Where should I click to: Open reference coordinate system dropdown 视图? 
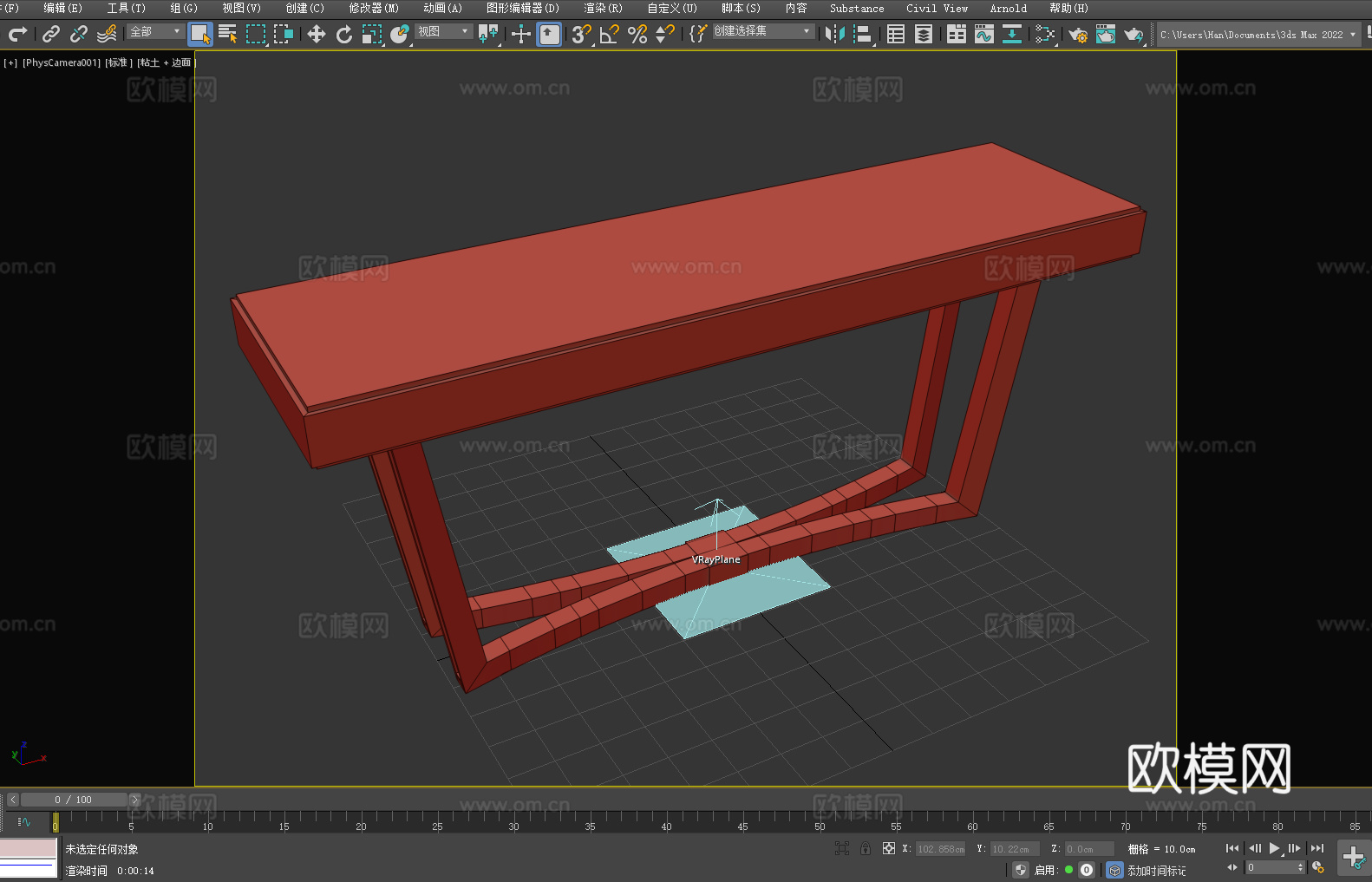[443, 31]
